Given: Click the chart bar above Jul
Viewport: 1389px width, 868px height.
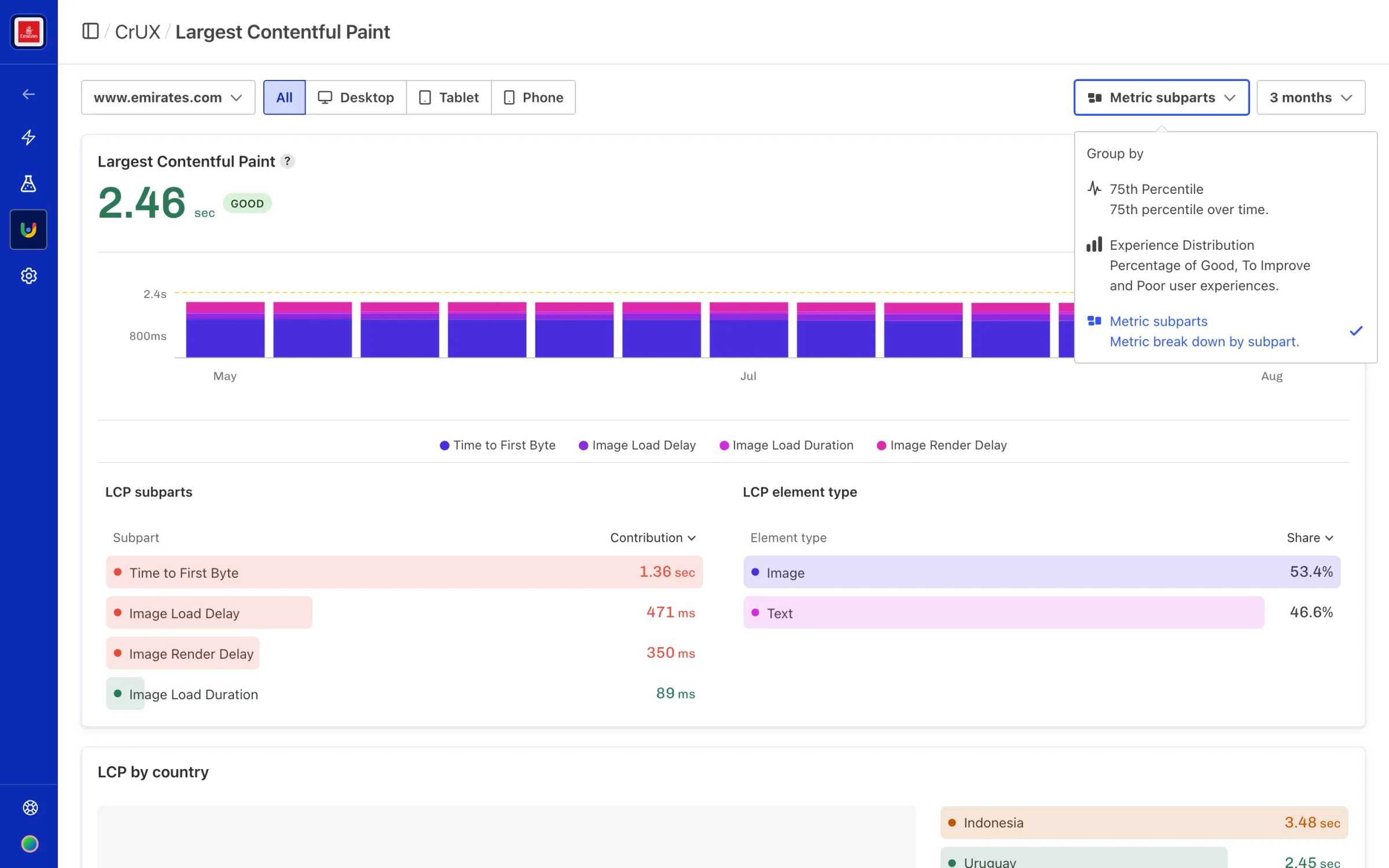Looking at the screenshot, I should pyautogui.click(x=748, y=330).
